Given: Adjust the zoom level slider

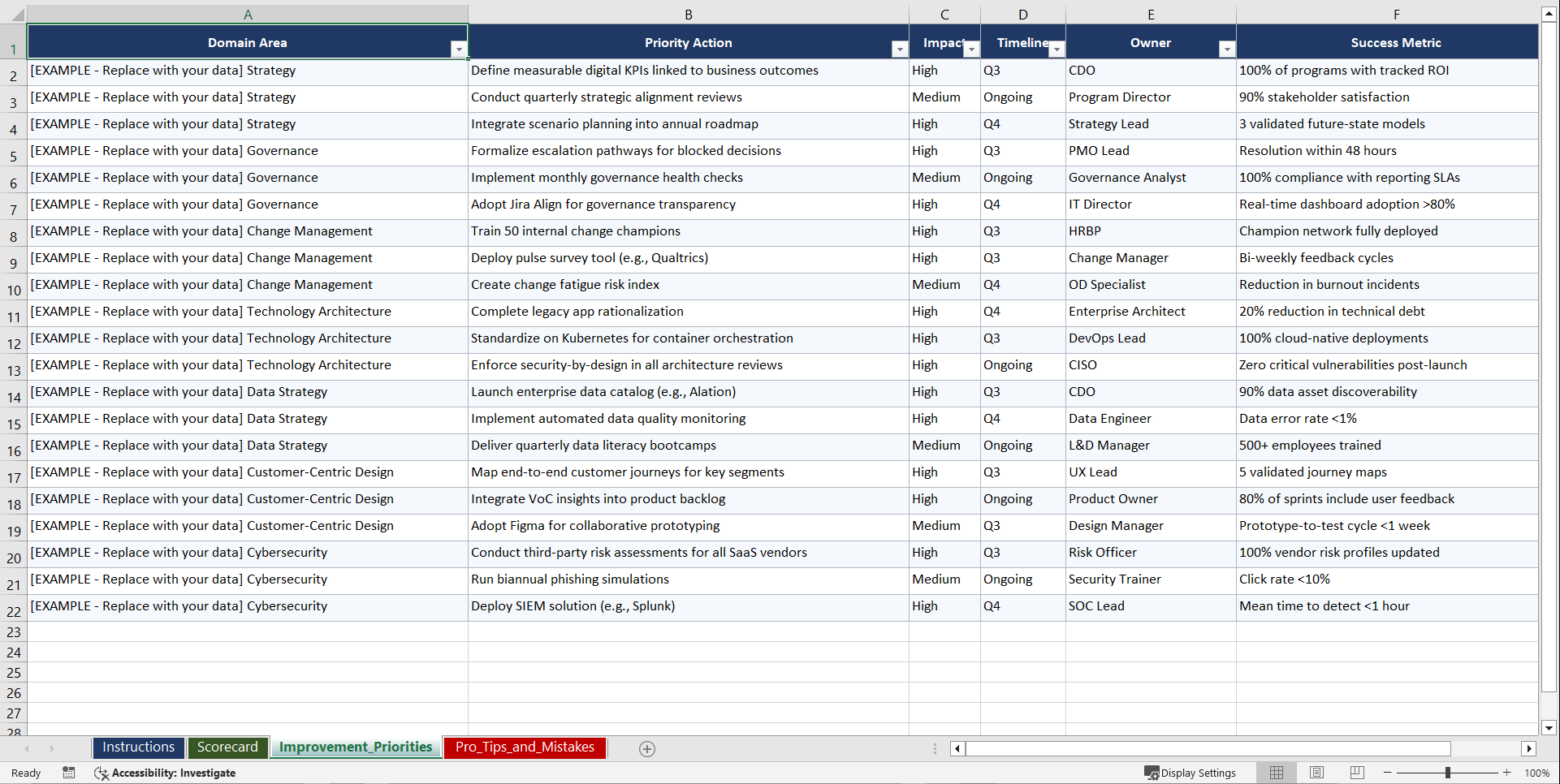Looking at the screenshot, I should tap(1448, 773).
